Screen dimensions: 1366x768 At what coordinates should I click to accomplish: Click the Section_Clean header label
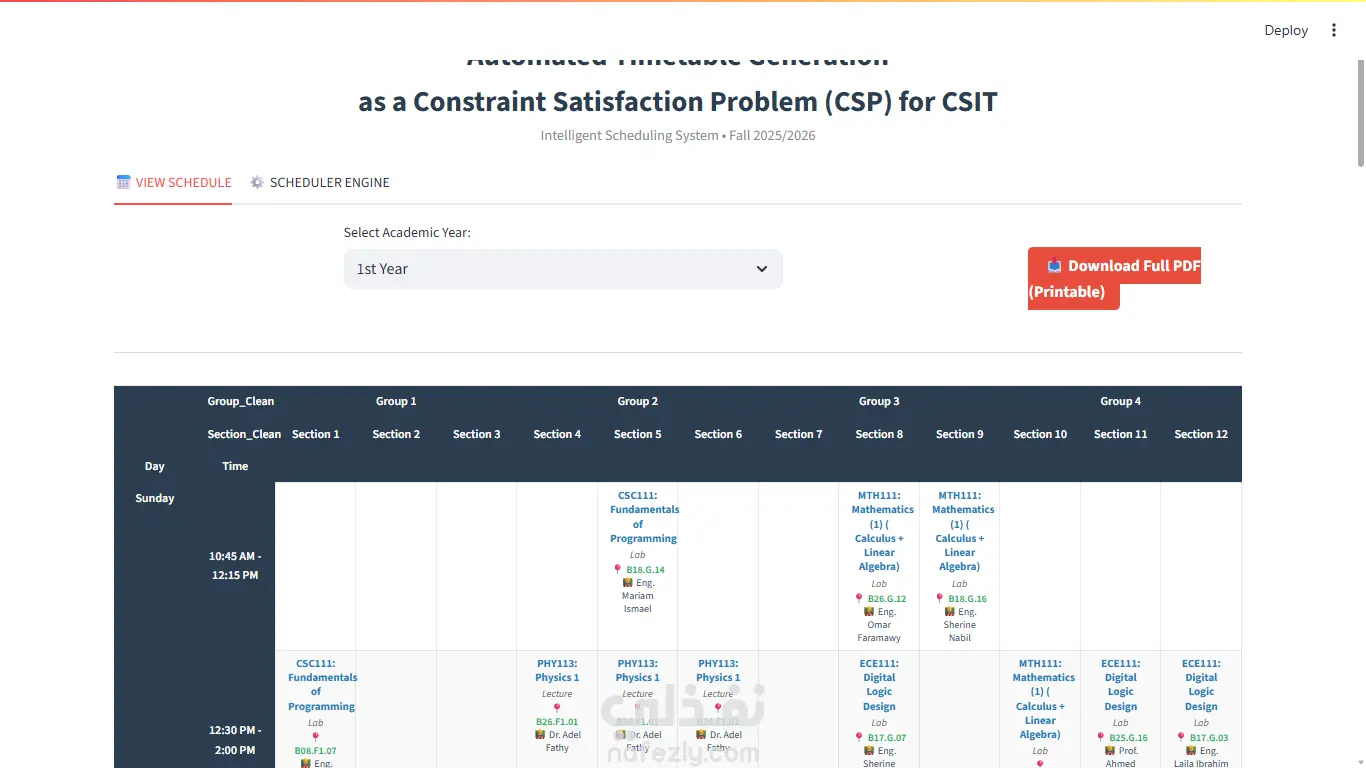click(244, 434)
